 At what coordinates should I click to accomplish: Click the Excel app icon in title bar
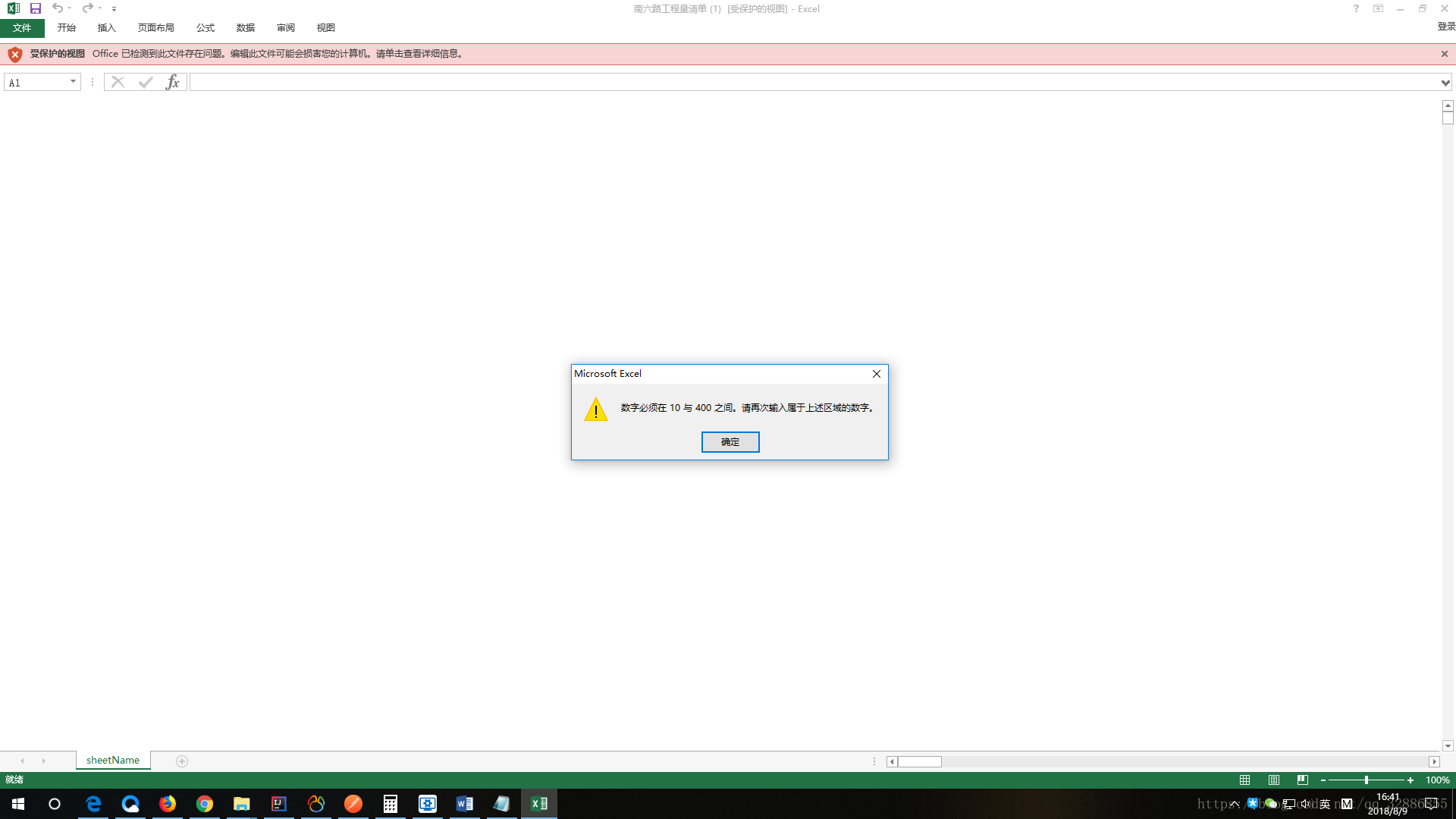14,8
